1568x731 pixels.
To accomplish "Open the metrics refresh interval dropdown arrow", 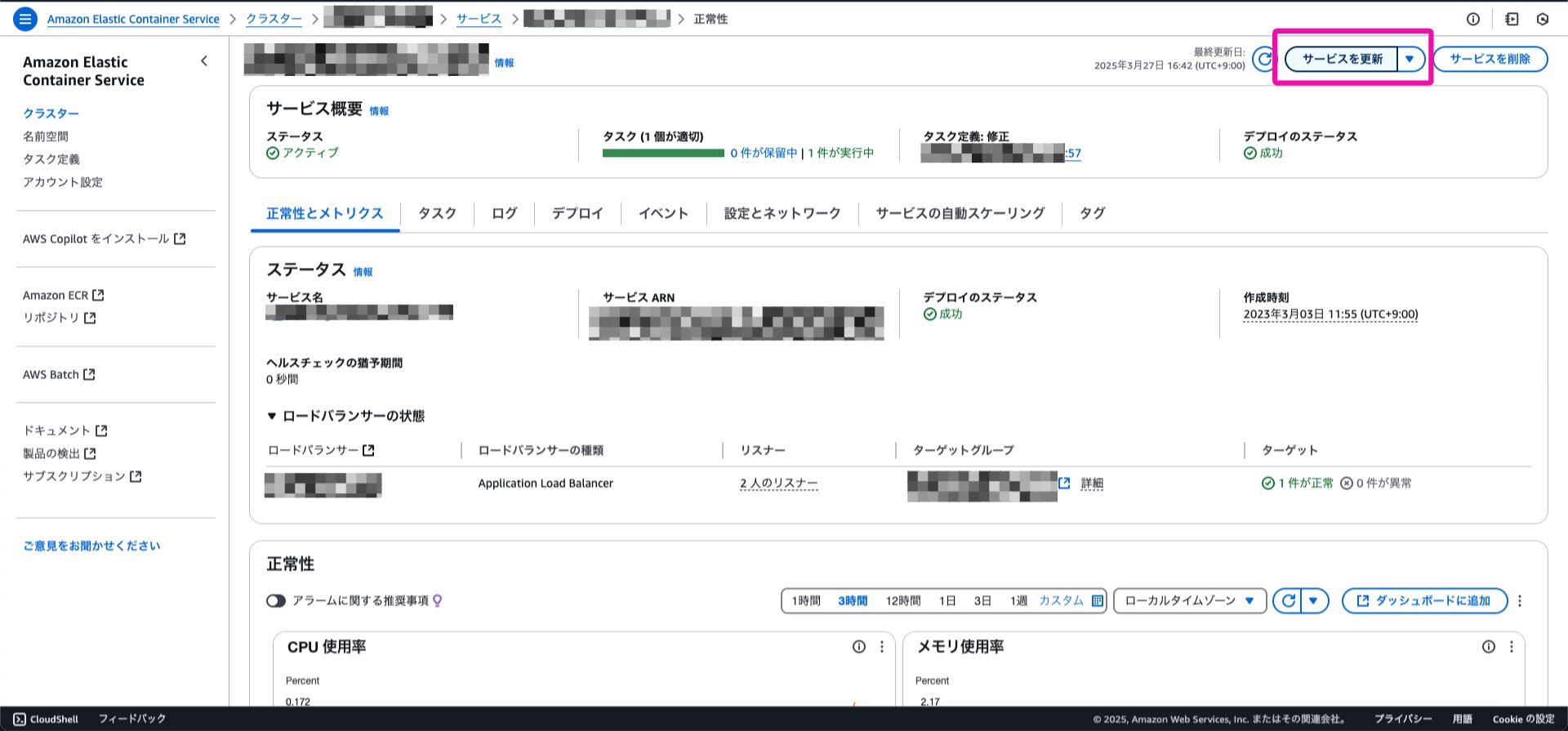I will click(x=1314, y=601).
